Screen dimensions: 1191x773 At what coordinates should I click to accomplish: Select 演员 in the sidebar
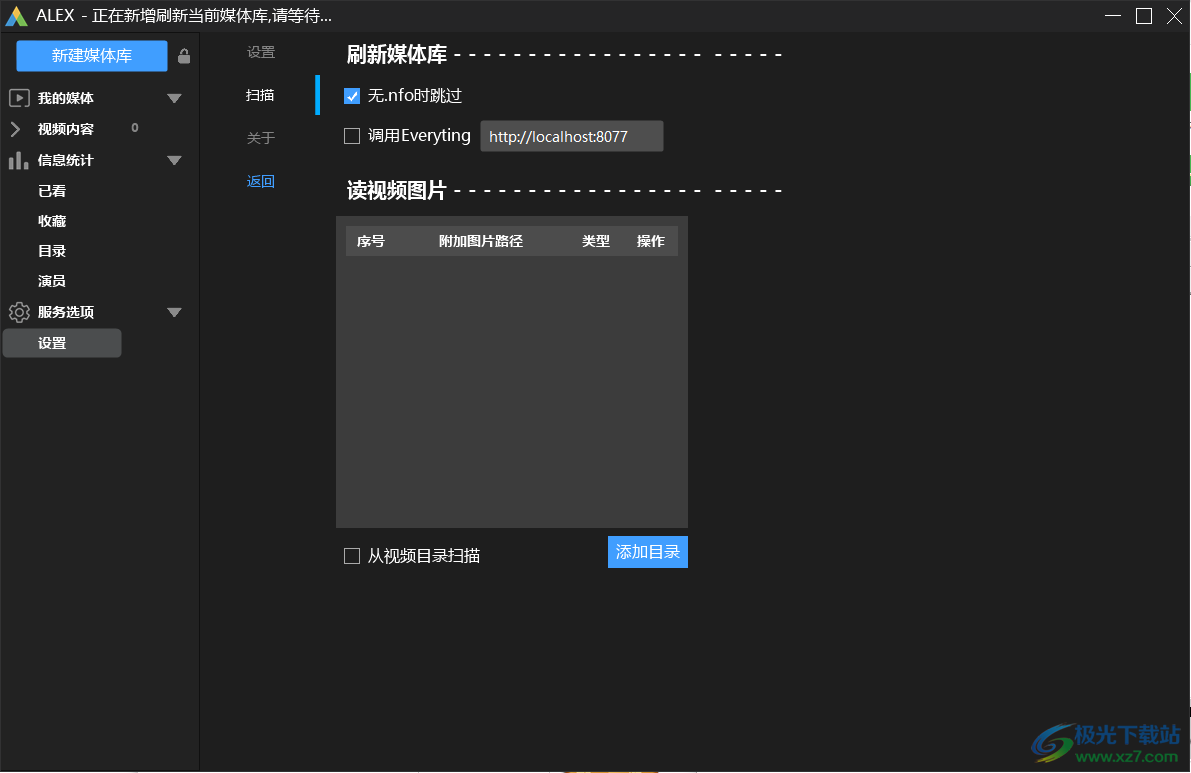point(52,281)
